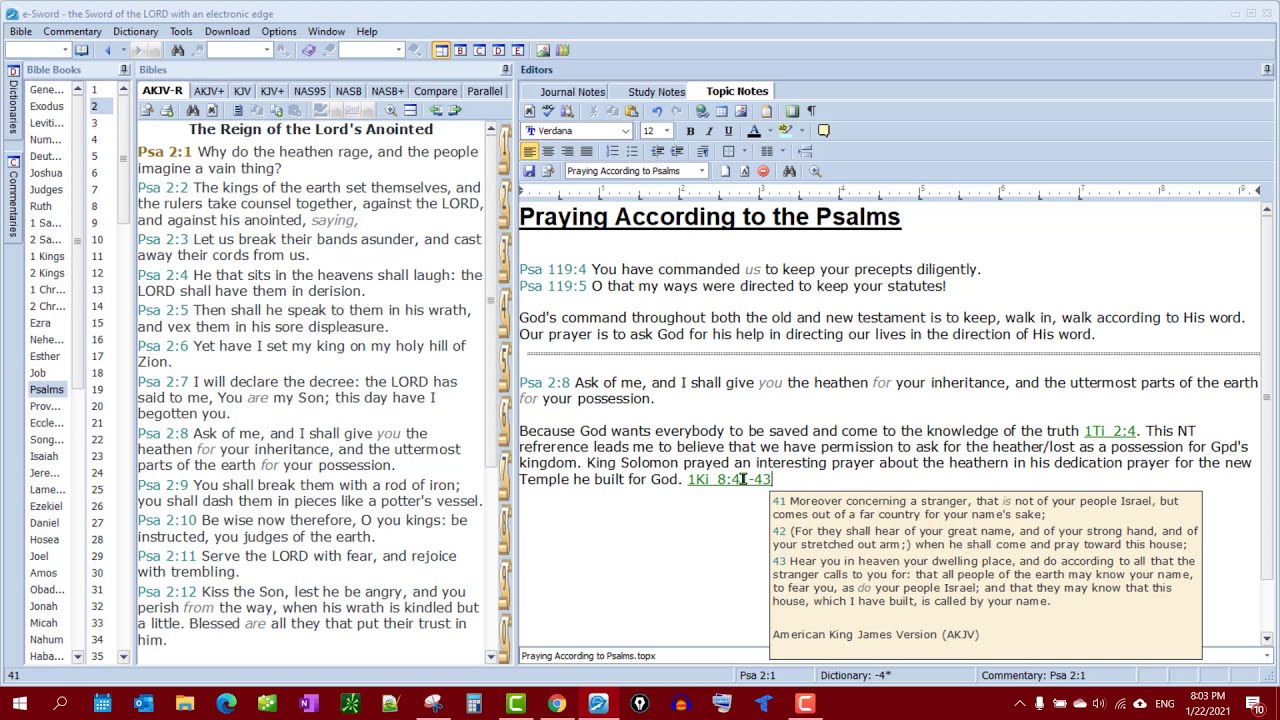Screen dimensions: 1280x720
Task: Open the borders dropdown arrow
Action: click(743, 151)
